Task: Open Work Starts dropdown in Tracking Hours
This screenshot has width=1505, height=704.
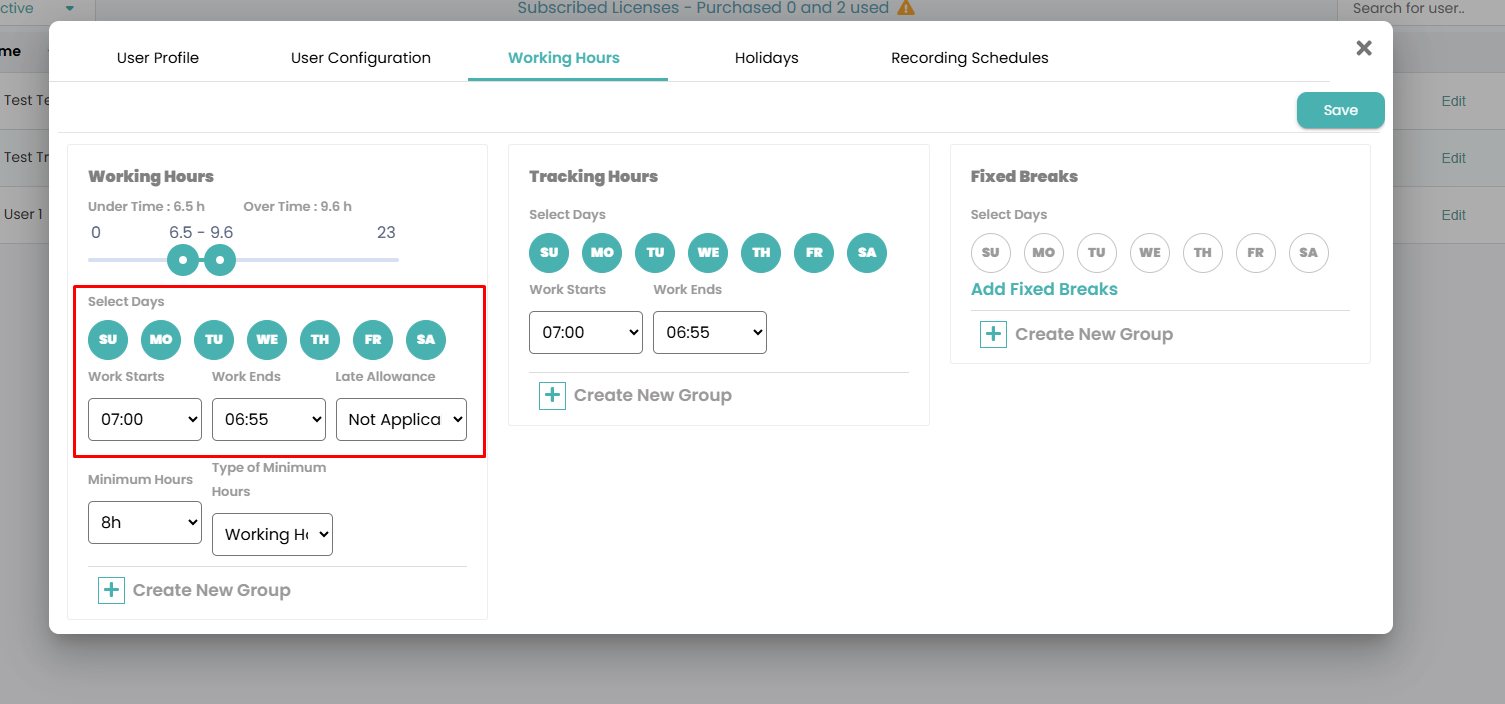Action: pyautogui.click(x=586, y=332)
